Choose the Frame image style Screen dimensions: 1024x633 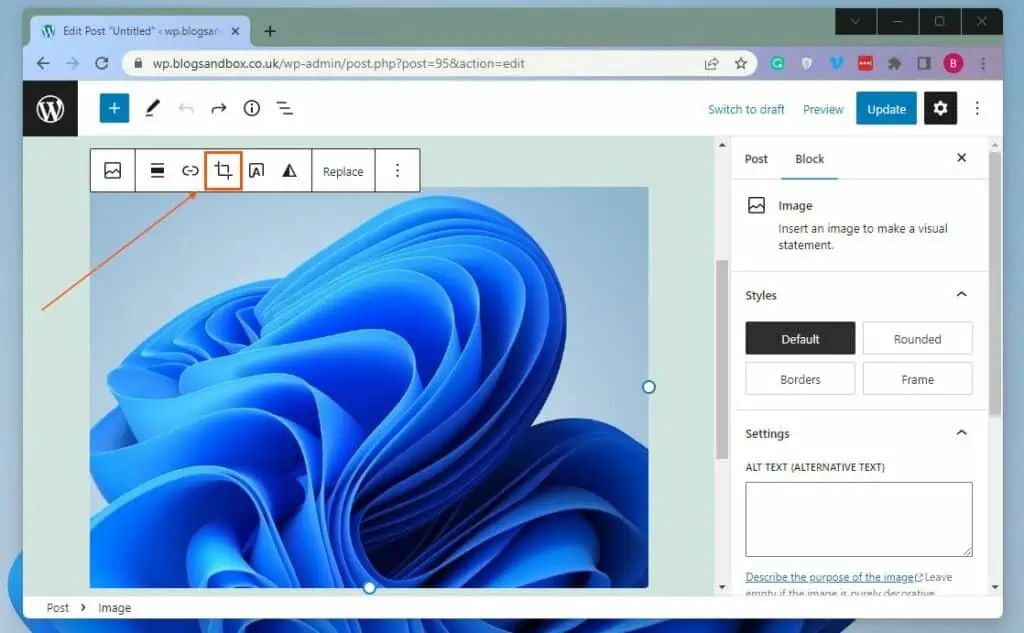tap(917, 379)
